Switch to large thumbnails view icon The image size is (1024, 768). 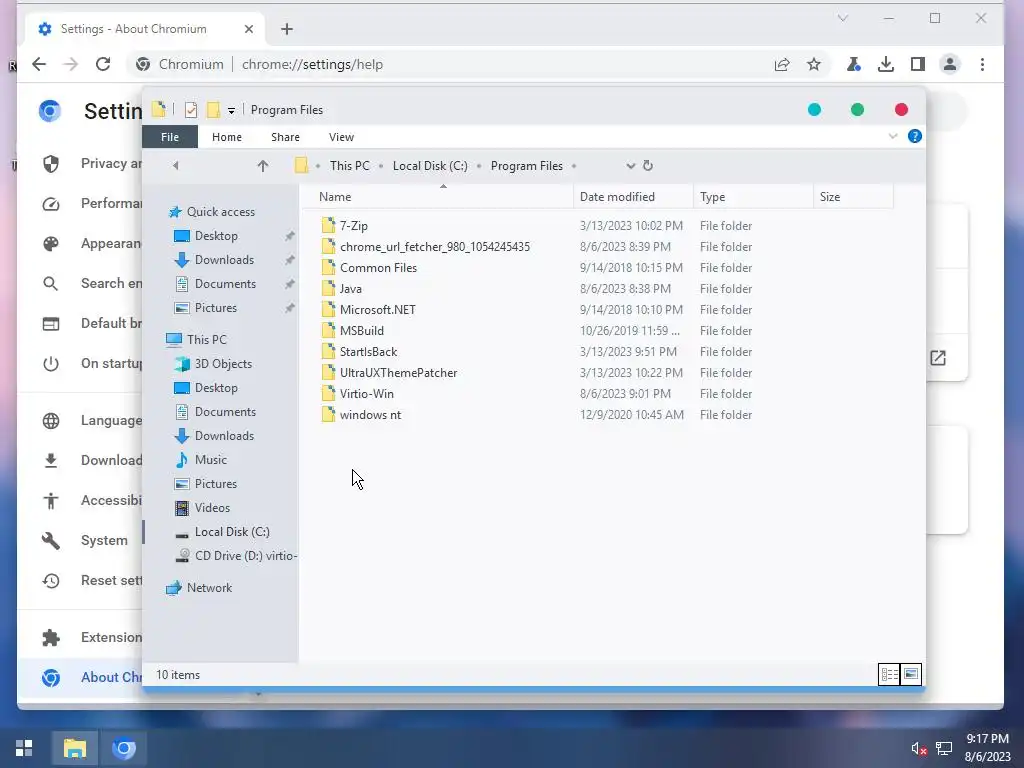(x=911, y=674)
